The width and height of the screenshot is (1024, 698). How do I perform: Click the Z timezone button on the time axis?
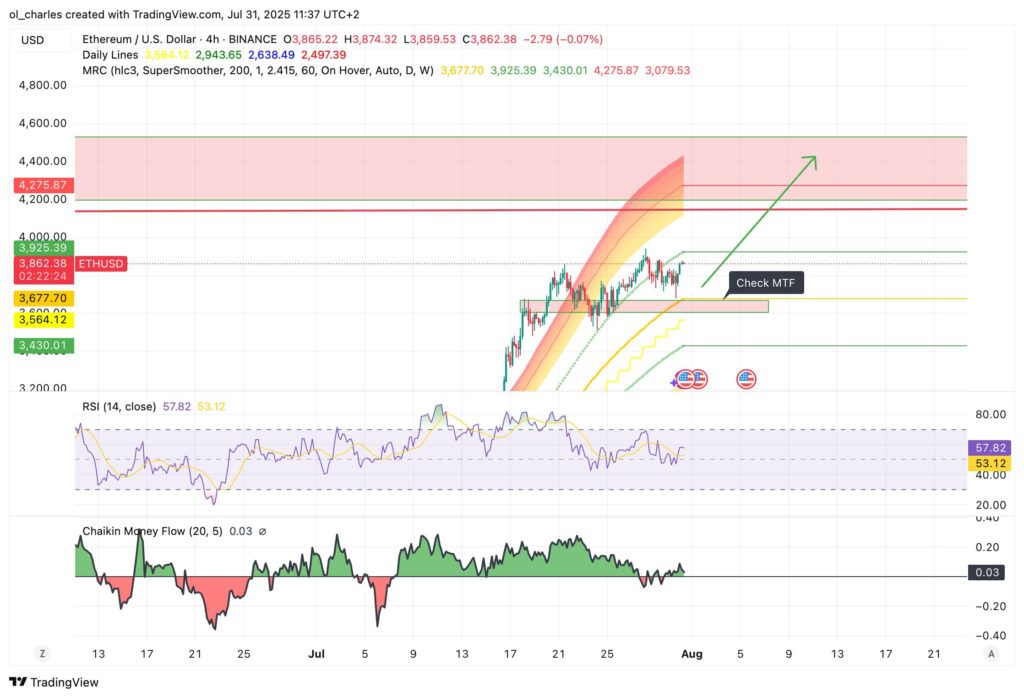click(42, 652)
